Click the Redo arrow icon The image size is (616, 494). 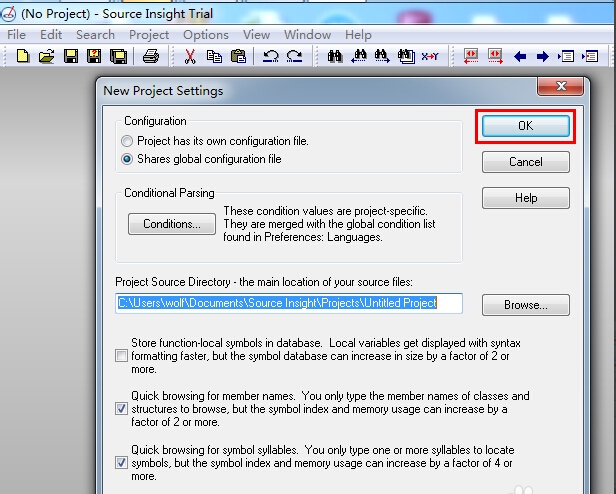click(x=295, y=57)
